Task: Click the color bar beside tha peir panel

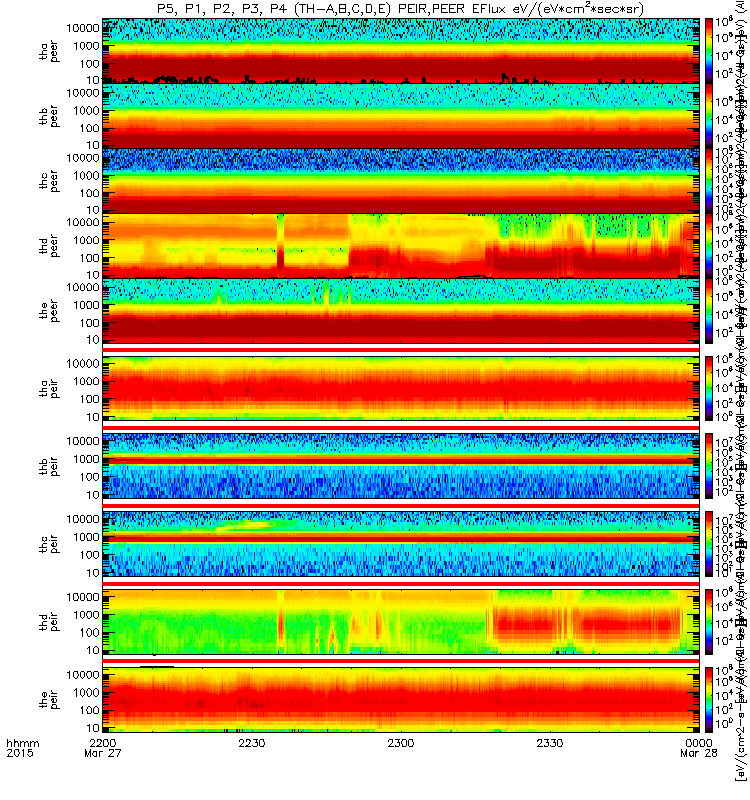Action: click(709, 388)
